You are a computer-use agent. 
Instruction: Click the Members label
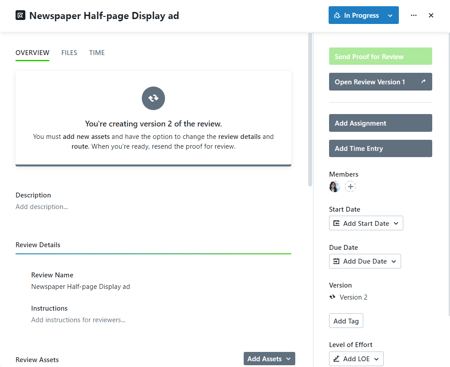pyautogui.click(x=344, y=174)
